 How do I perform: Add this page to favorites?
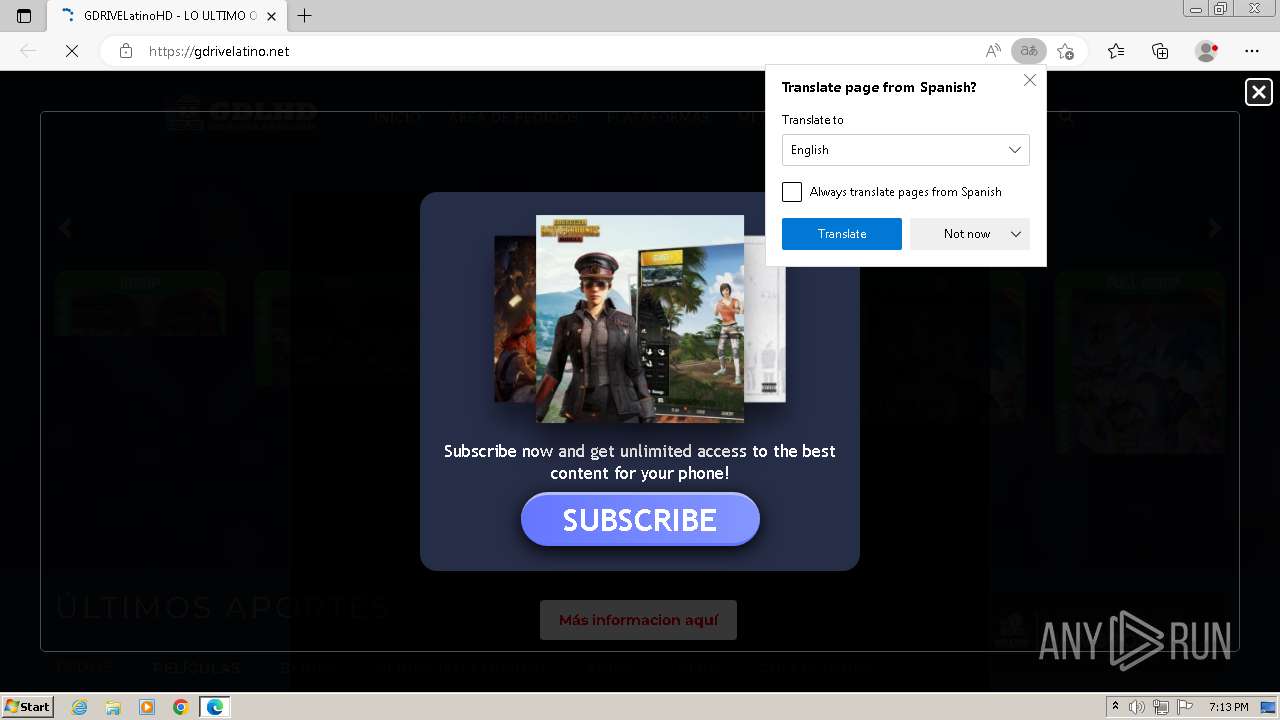coord(1066,51)
